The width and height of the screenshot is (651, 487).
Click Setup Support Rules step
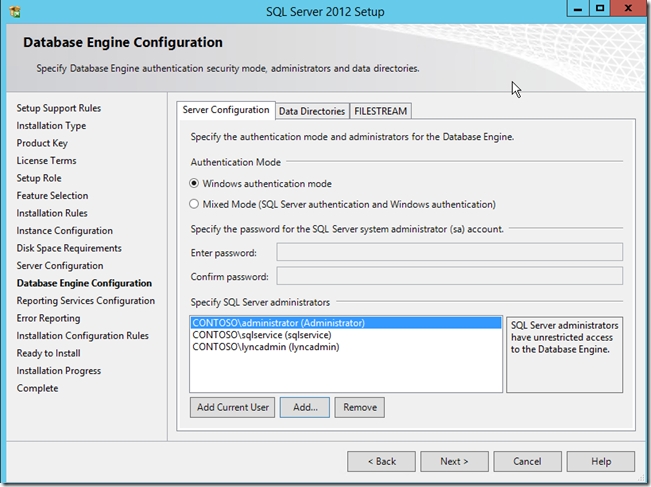point(59,108)
